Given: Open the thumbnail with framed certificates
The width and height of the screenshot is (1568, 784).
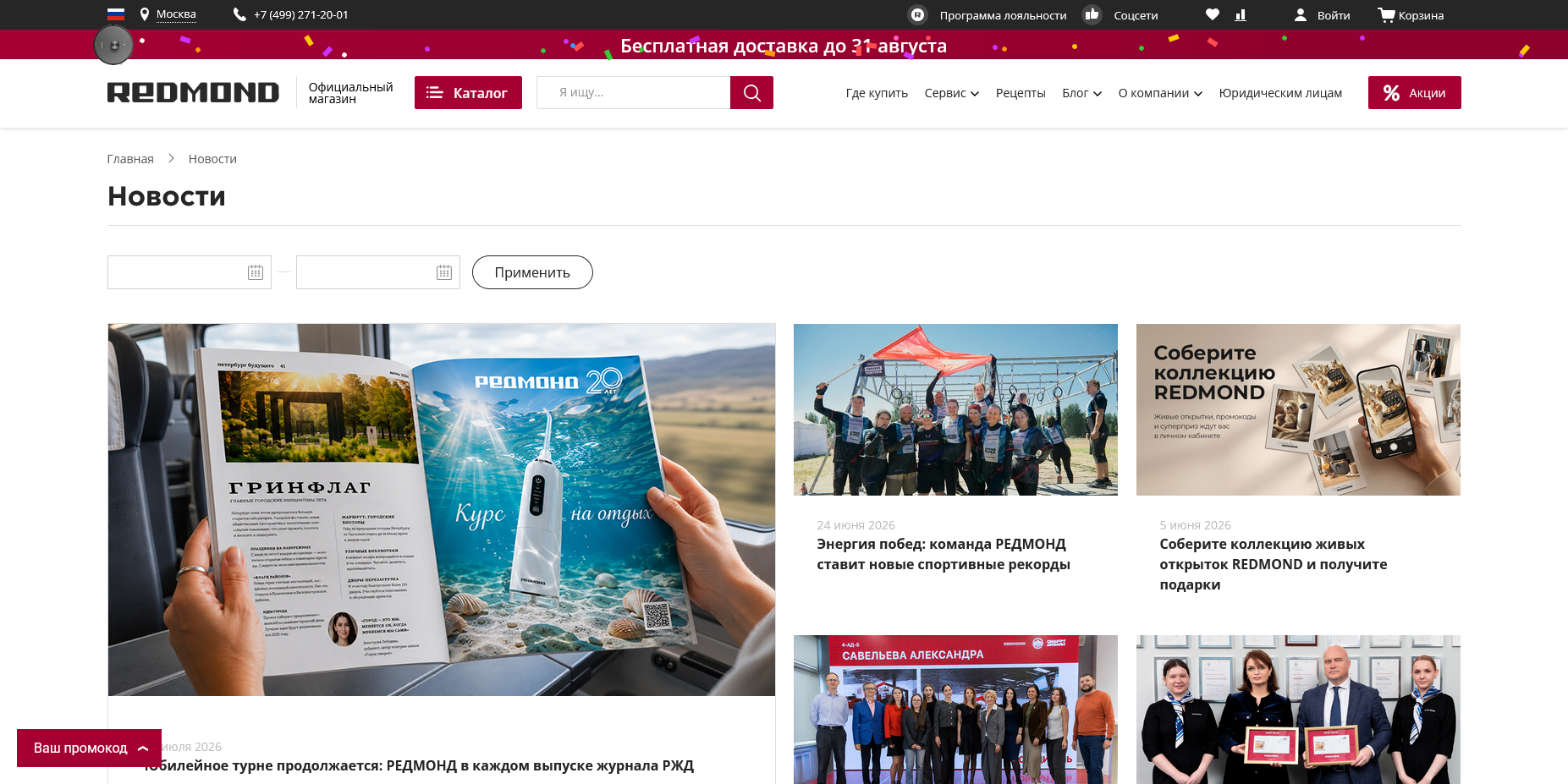Looking at the screenshot, I should click(1298, 710).
